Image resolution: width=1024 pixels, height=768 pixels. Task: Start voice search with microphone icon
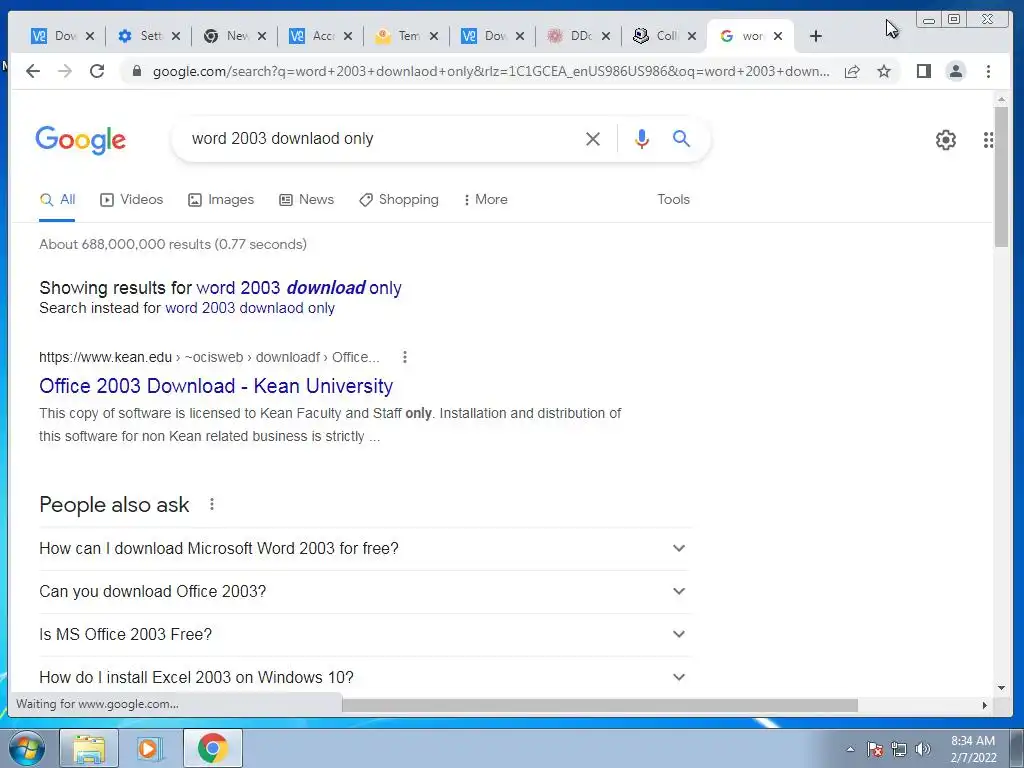[641, 138]
